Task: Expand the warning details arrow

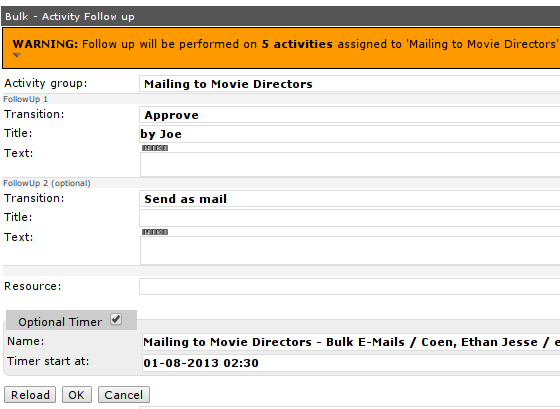Action: point(17,55)
